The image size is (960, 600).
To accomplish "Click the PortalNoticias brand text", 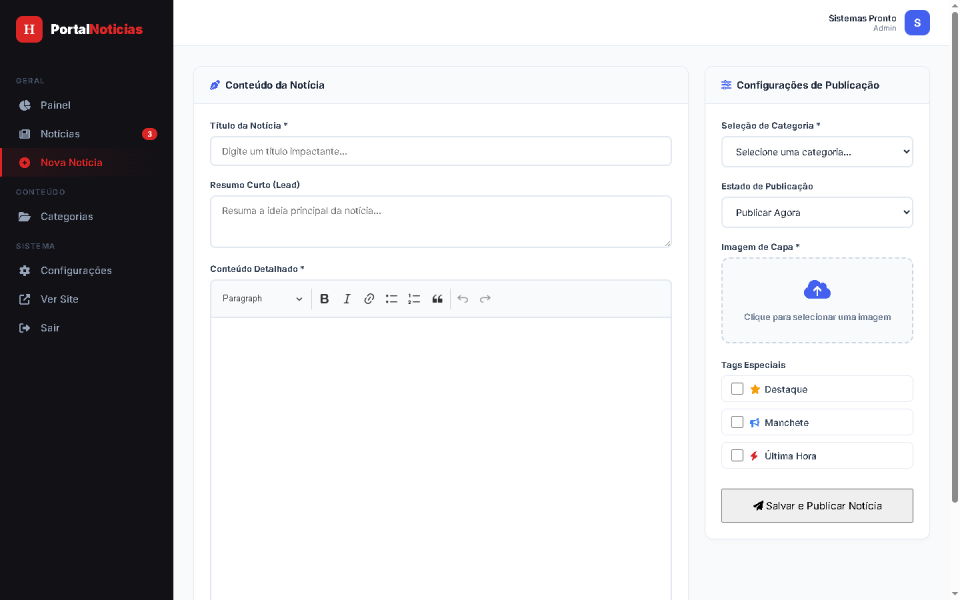I will 97,29.
